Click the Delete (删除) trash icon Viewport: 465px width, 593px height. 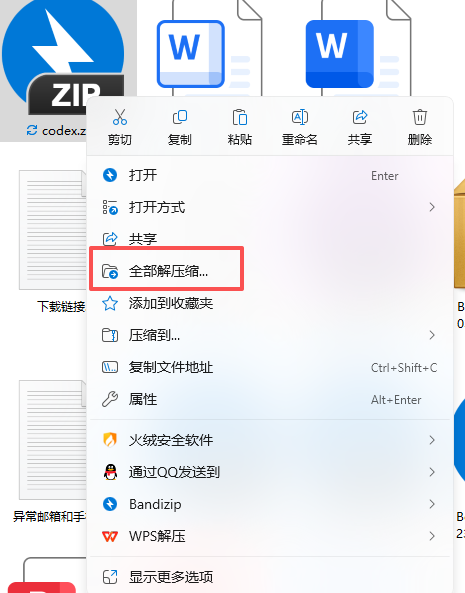420,117
